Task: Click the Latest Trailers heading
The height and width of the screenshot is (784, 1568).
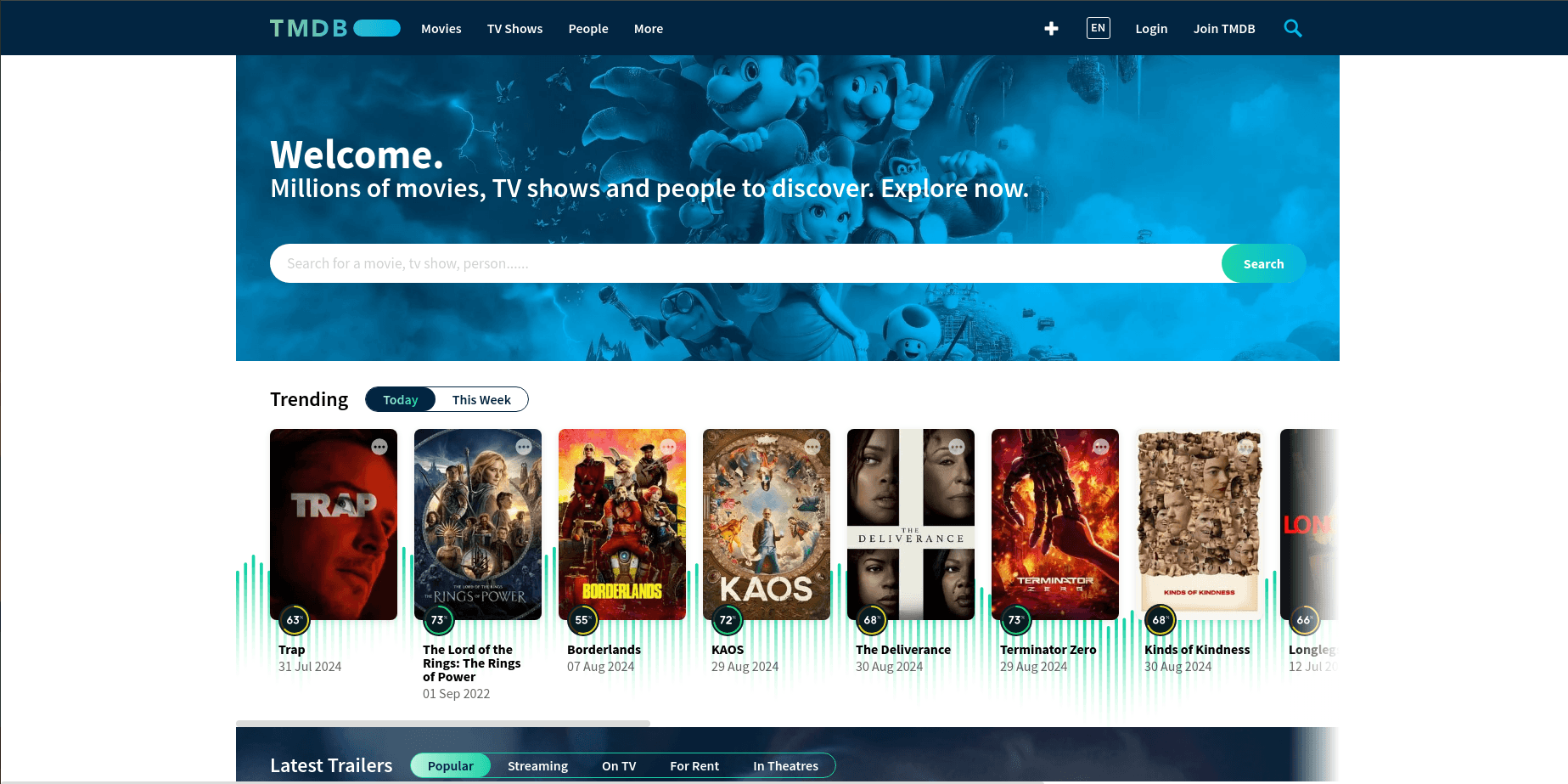Action: 331,765
